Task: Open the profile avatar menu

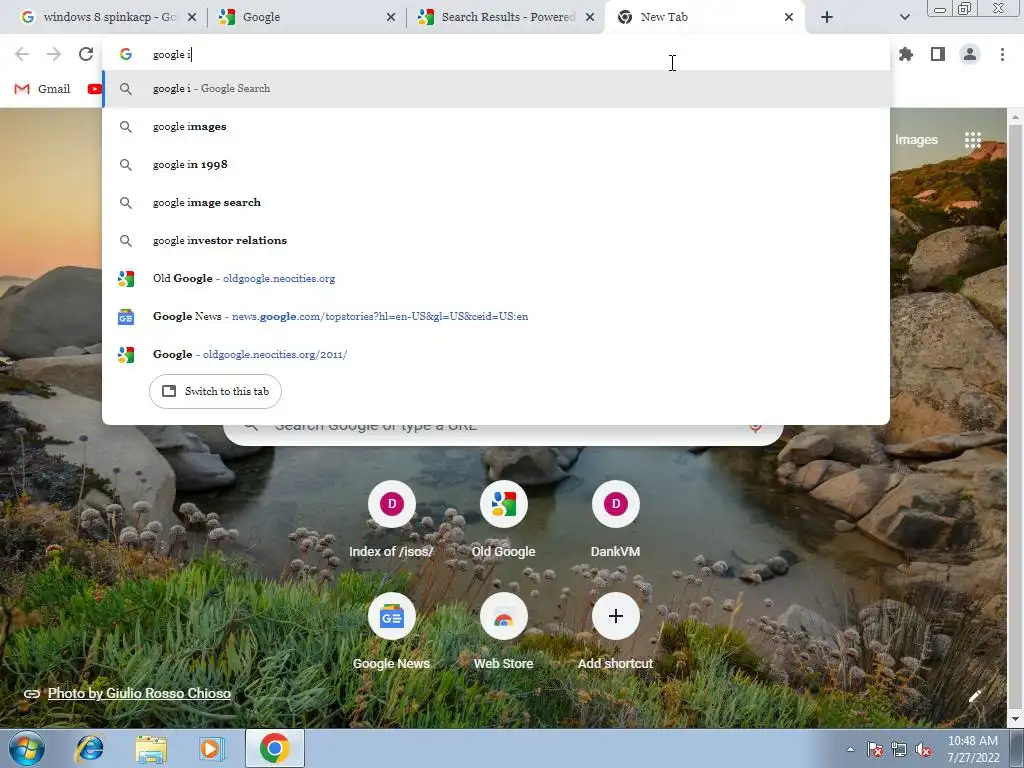Action: click(970, 54)
